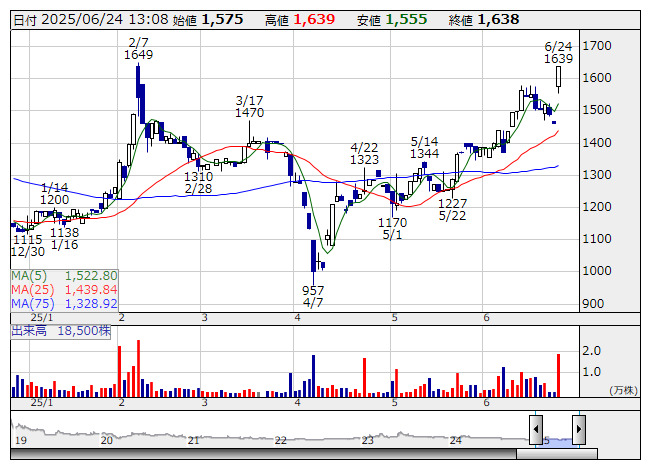
Task: Click year 22 on overview timeline
Action: click(x=281, y=440)
